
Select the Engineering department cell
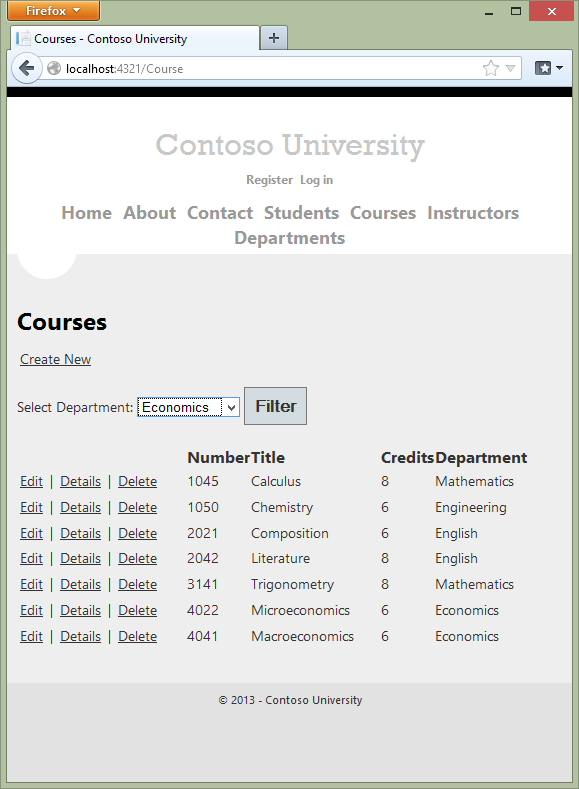point(471,507)
